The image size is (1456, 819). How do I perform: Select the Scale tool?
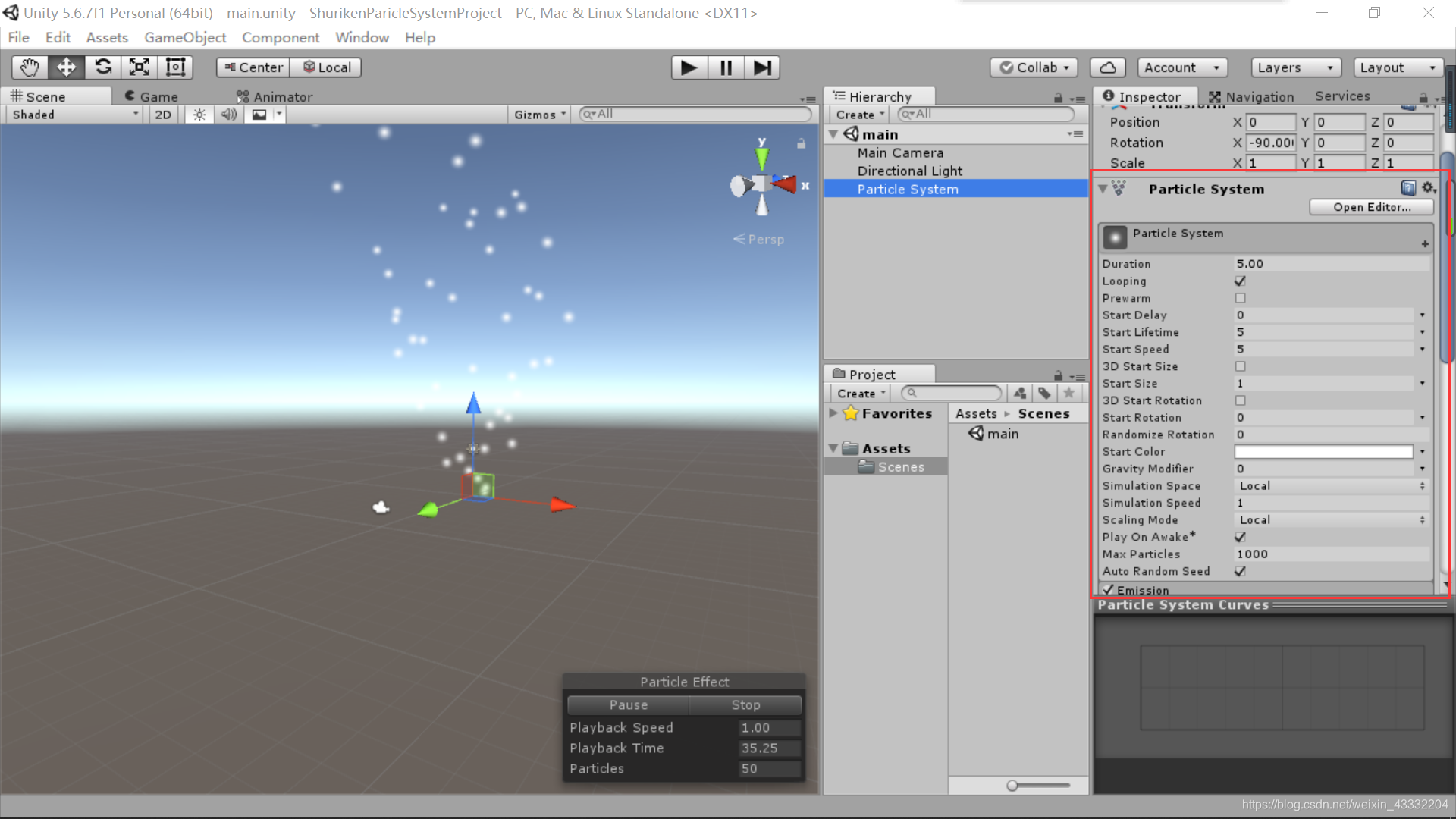pyautogui.click(x=140, y=67)
